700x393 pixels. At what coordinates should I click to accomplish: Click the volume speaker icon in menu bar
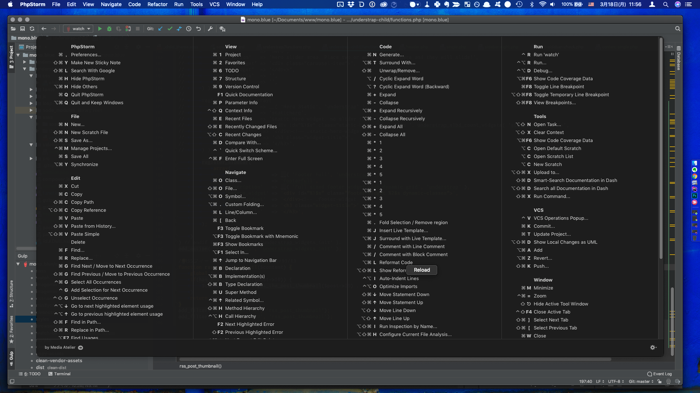(553, 4)
